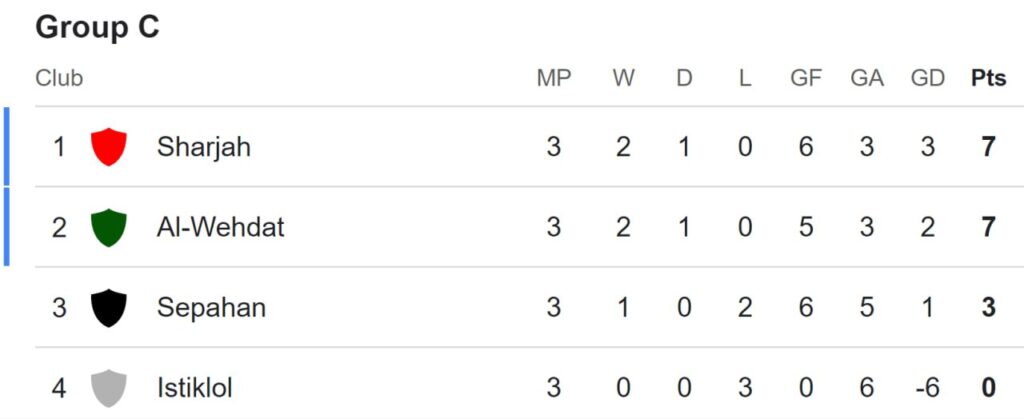This screenshot has width=1024, height=419.
Task: Click Sharjah's red shield crest
Action: coord(108,147)
